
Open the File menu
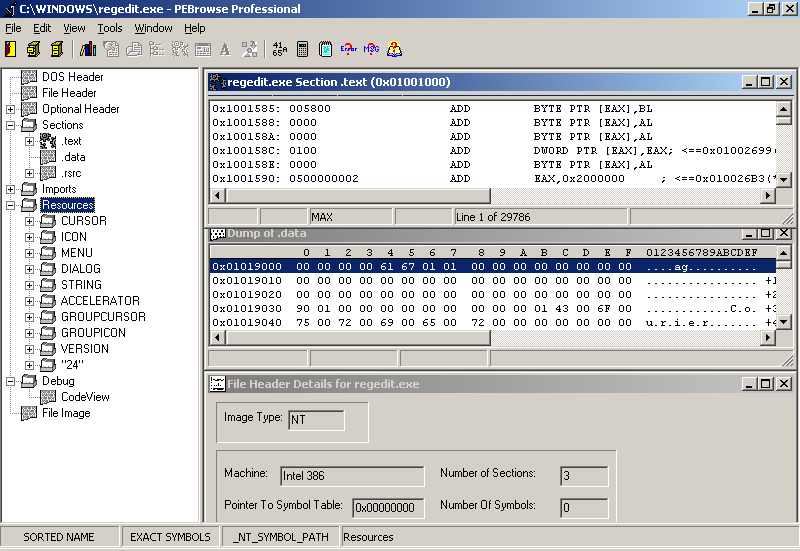[13, 28]
